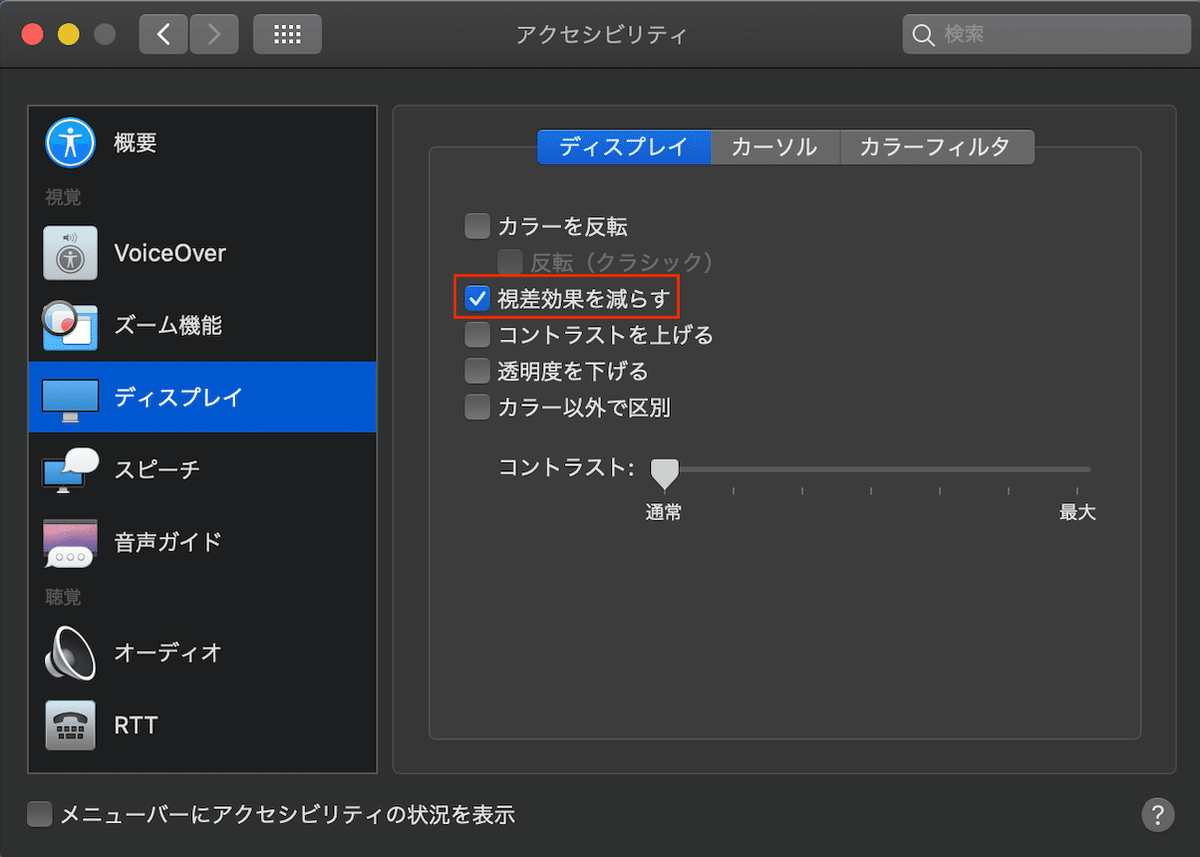Select ズーム機能 label in sidebar

(168, 325)
